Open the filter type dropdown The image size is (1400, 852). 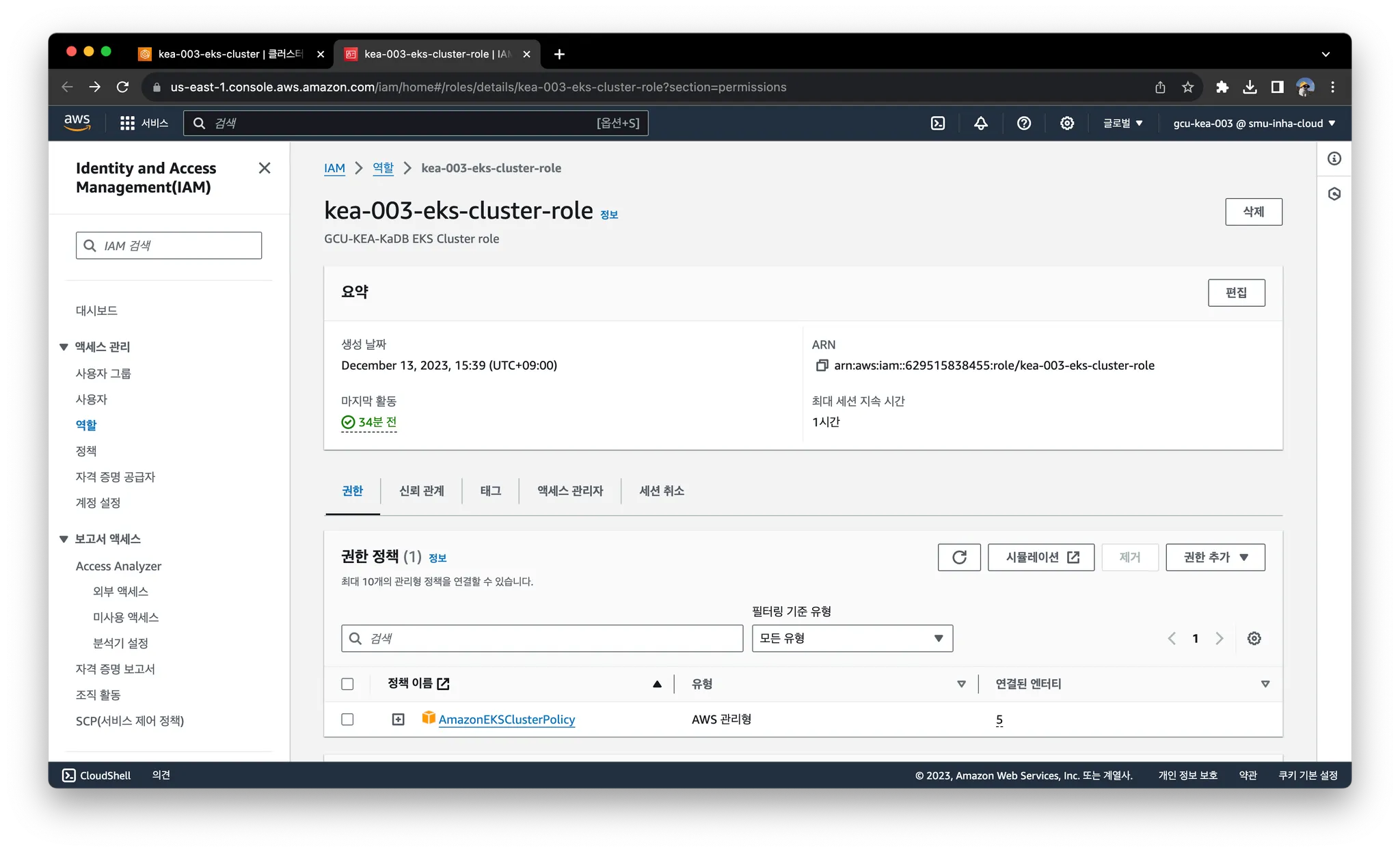(x=852, y=638)
